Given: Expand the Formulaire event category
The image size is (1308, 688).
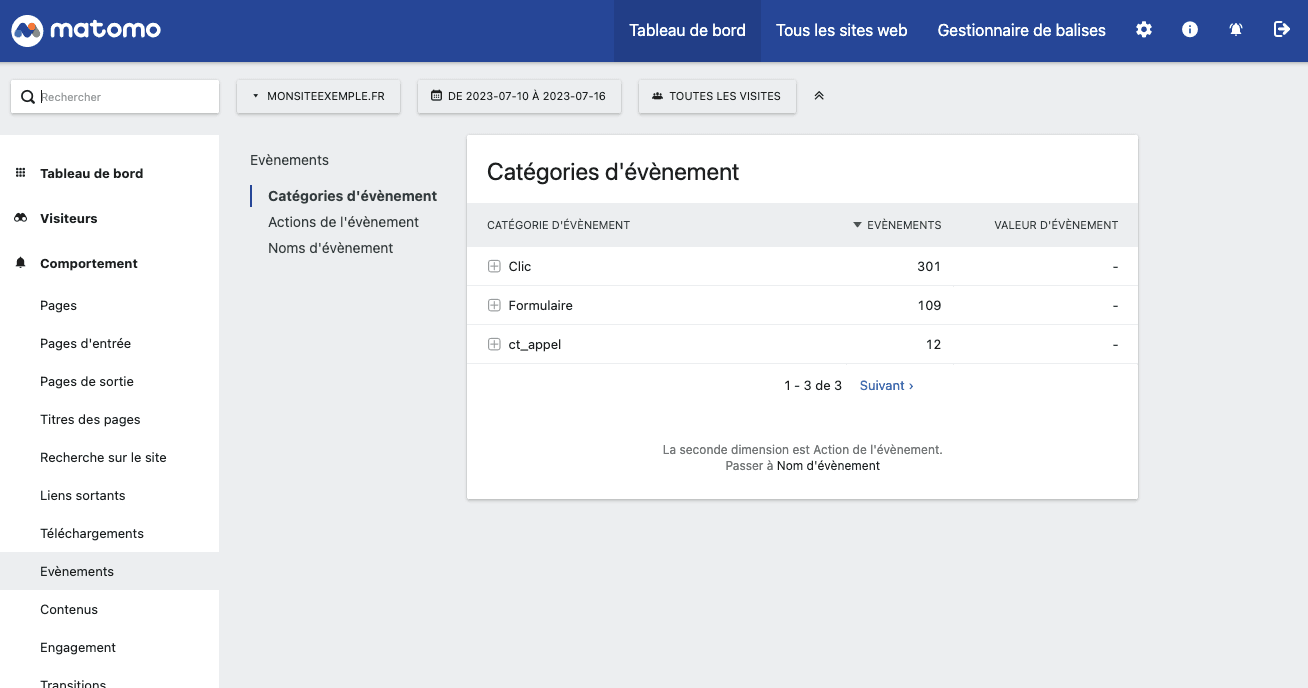Looking at the screenshot, I should tap(494, 305).
